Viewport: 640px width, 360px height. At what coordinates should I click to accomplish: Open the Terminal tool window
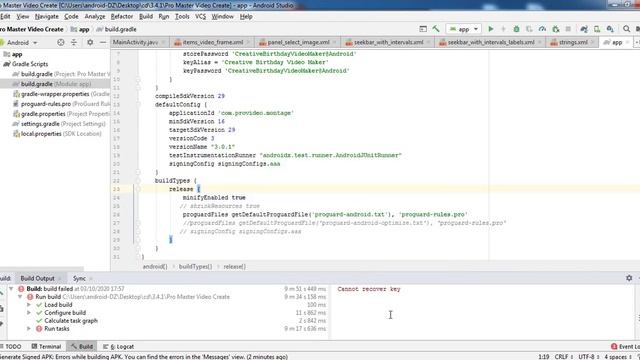[46, 347]
